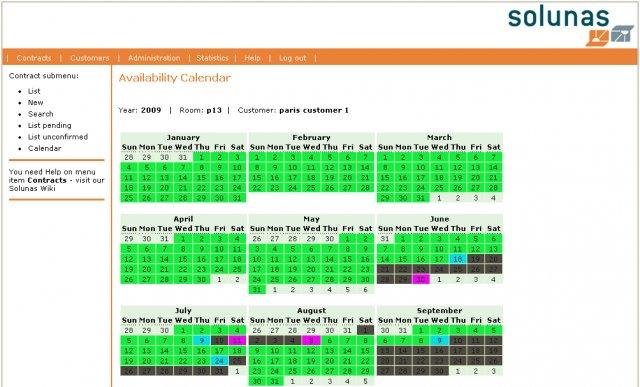Click February 28 in the calendar
Viewport: 640px width, 387px height.
pos(365,187)
